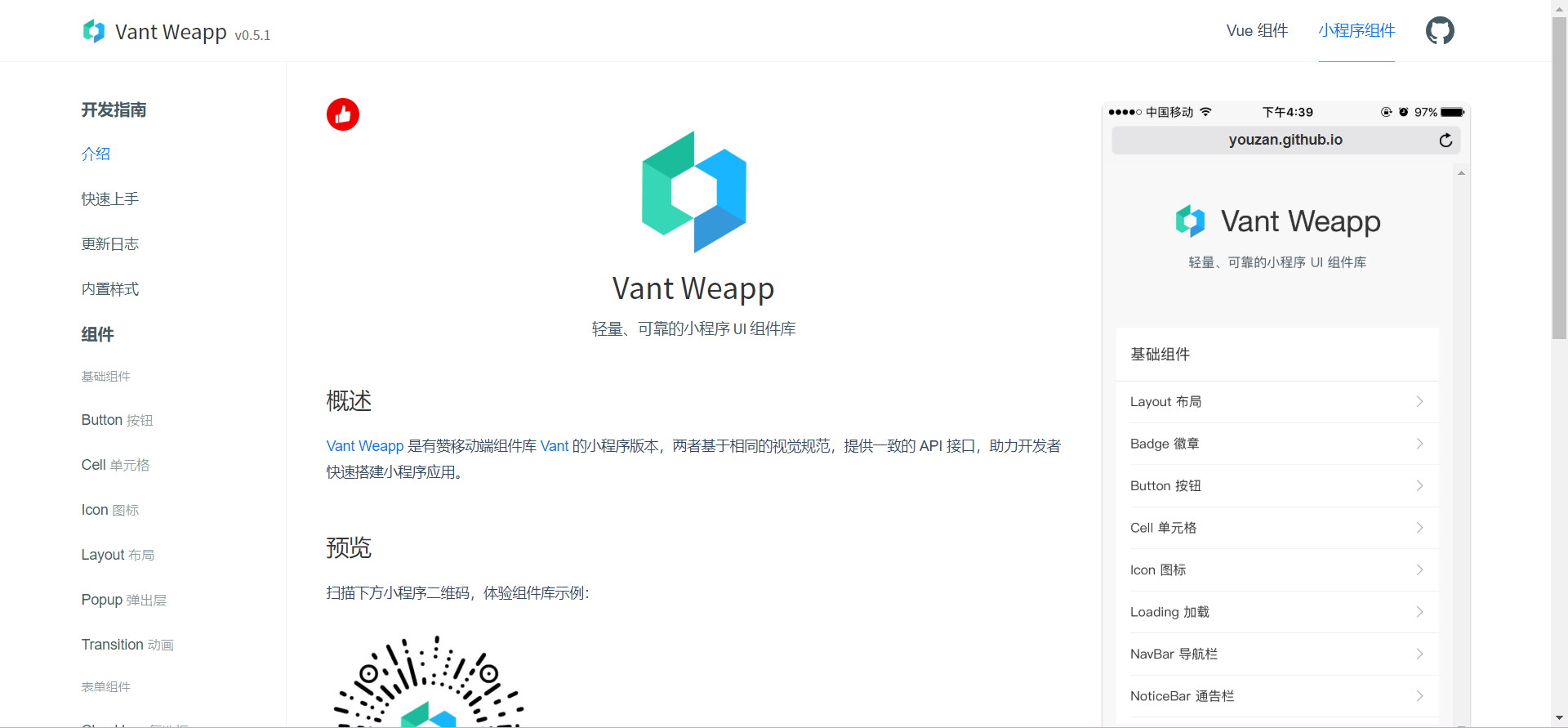
Task: Click the mini-program QR code image
Action: tap(429, 681)
